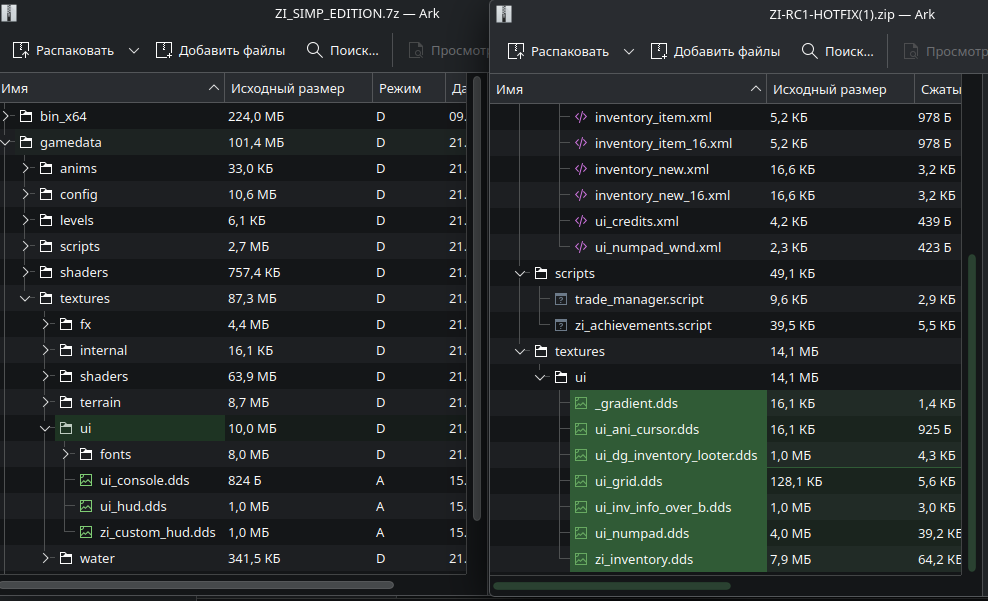Click Добавить файлы icon in right window
Viewport: 988px width, 601px height.
tap(659, 51)
